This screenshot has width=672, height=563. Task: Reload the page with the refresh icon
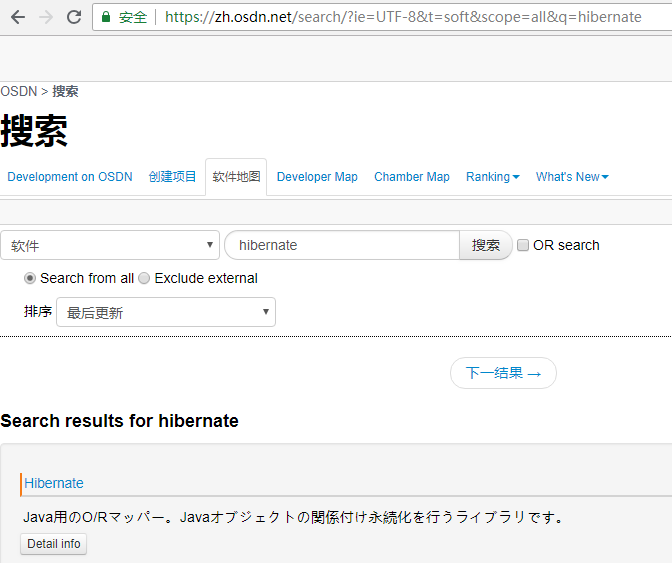click(x=74, y=17)
